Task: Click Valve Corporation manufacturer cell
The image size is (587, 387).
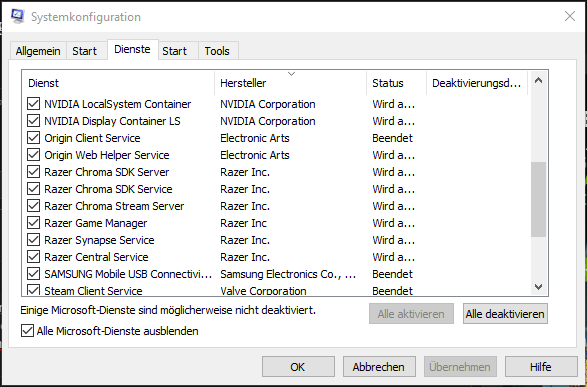Action: (263, 291)
